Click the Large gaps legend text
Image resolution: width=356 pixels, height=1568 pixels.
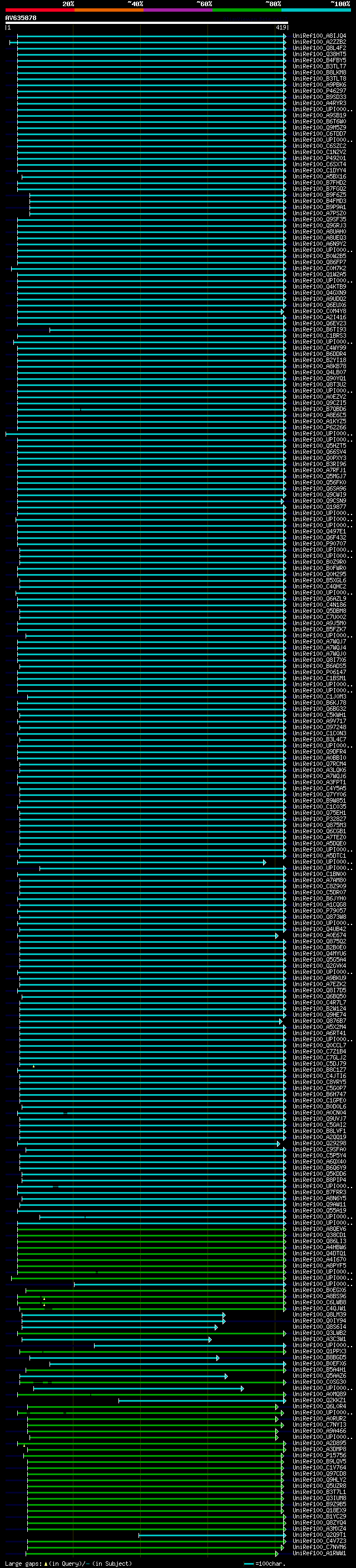(68, 1563)
